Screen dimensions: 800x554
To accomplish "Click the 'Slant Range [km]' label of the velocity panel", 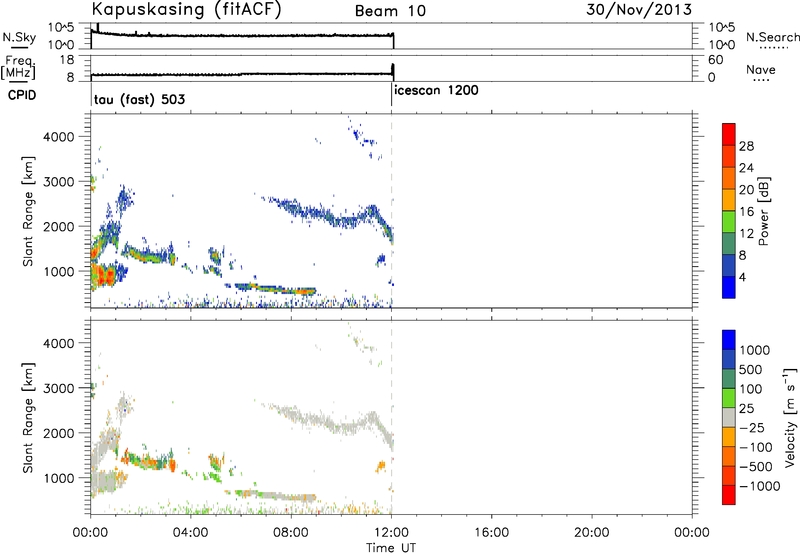I will click(29, 417).
